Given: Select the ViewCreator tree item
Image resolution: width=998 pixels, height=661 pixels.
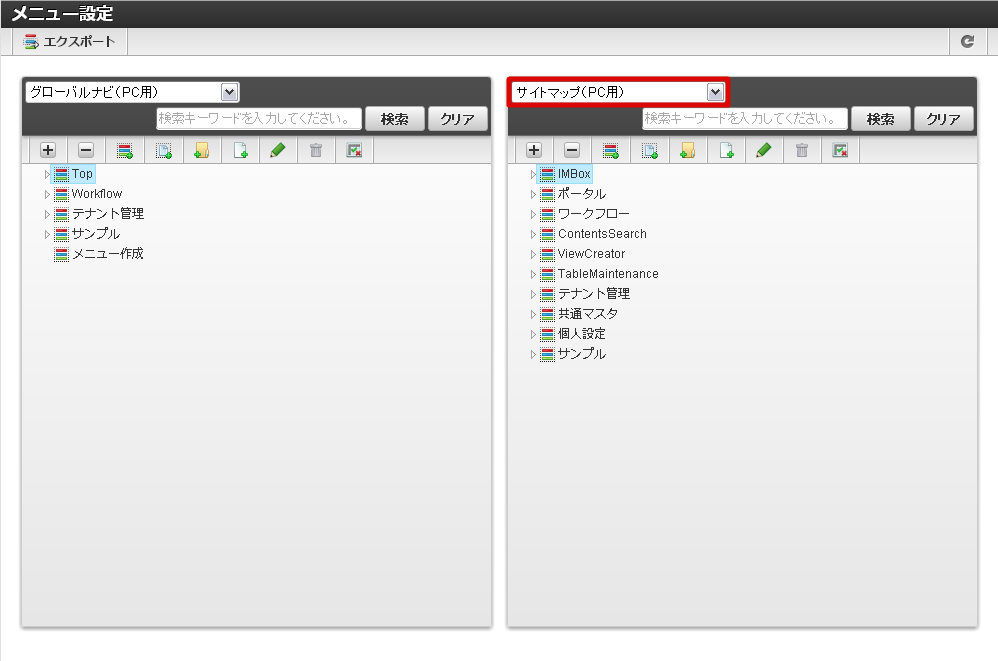Looking at the screenshot, I should click(591, 254).
